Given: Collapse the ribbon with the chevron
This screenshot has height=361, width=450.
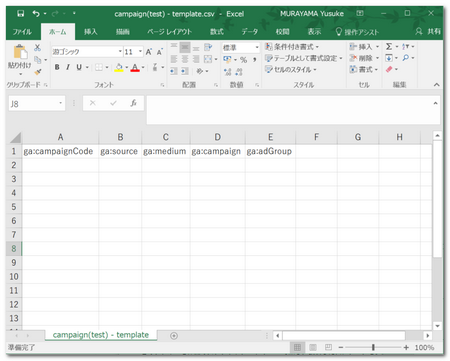Looking at the screenshot, I should click(x=436, y=85).
